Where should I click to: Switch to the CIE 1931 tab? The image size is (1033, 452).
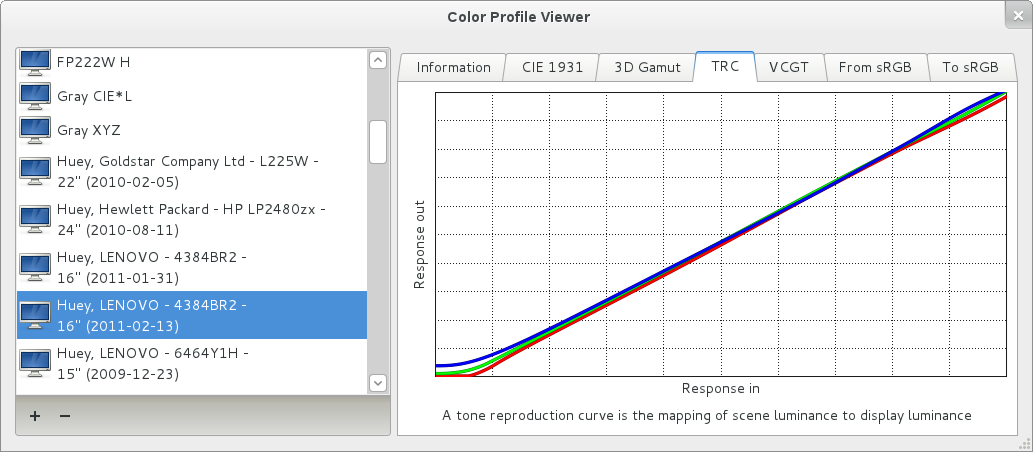(x=551, y=68)
